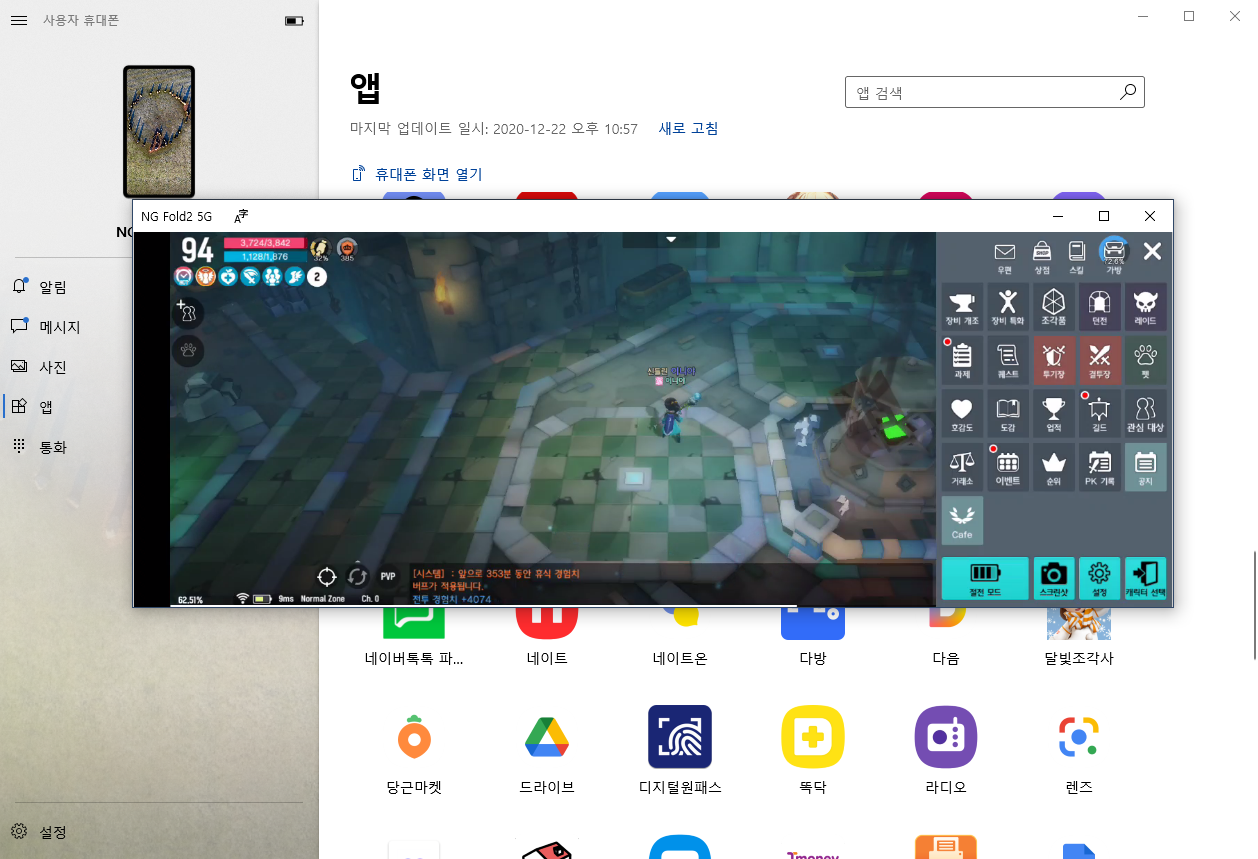Open the 가방 bag inventory icon
This screenshot has height=859, width=1258.
coord(1114,256)
